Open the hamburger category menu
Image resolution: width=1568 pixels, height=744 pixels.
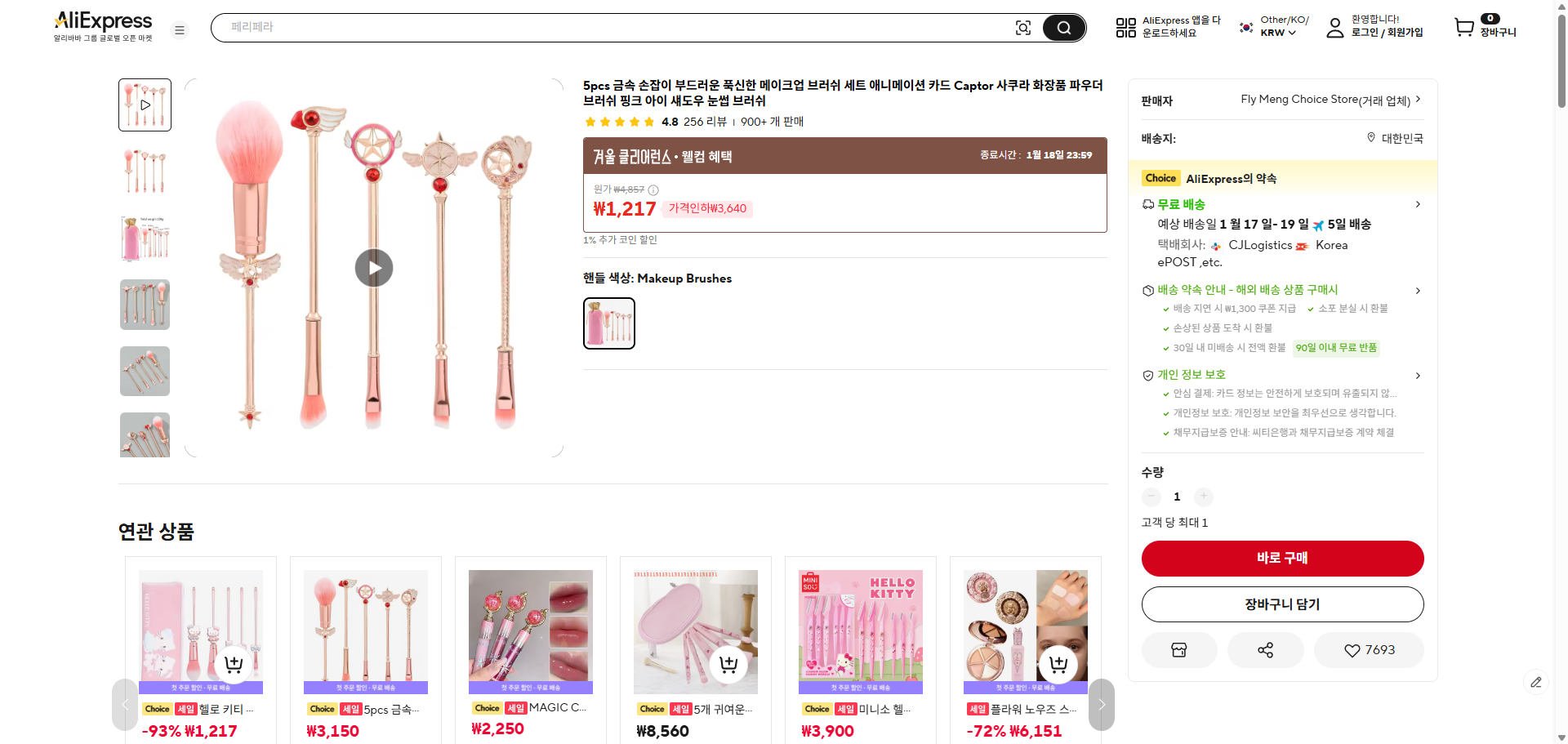click(180, 30)
